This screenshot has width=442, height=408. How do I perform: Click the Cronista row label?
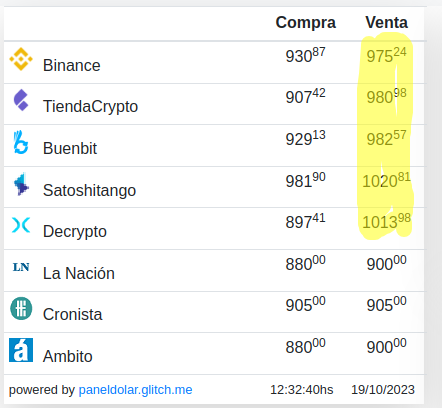click(73, 314)
